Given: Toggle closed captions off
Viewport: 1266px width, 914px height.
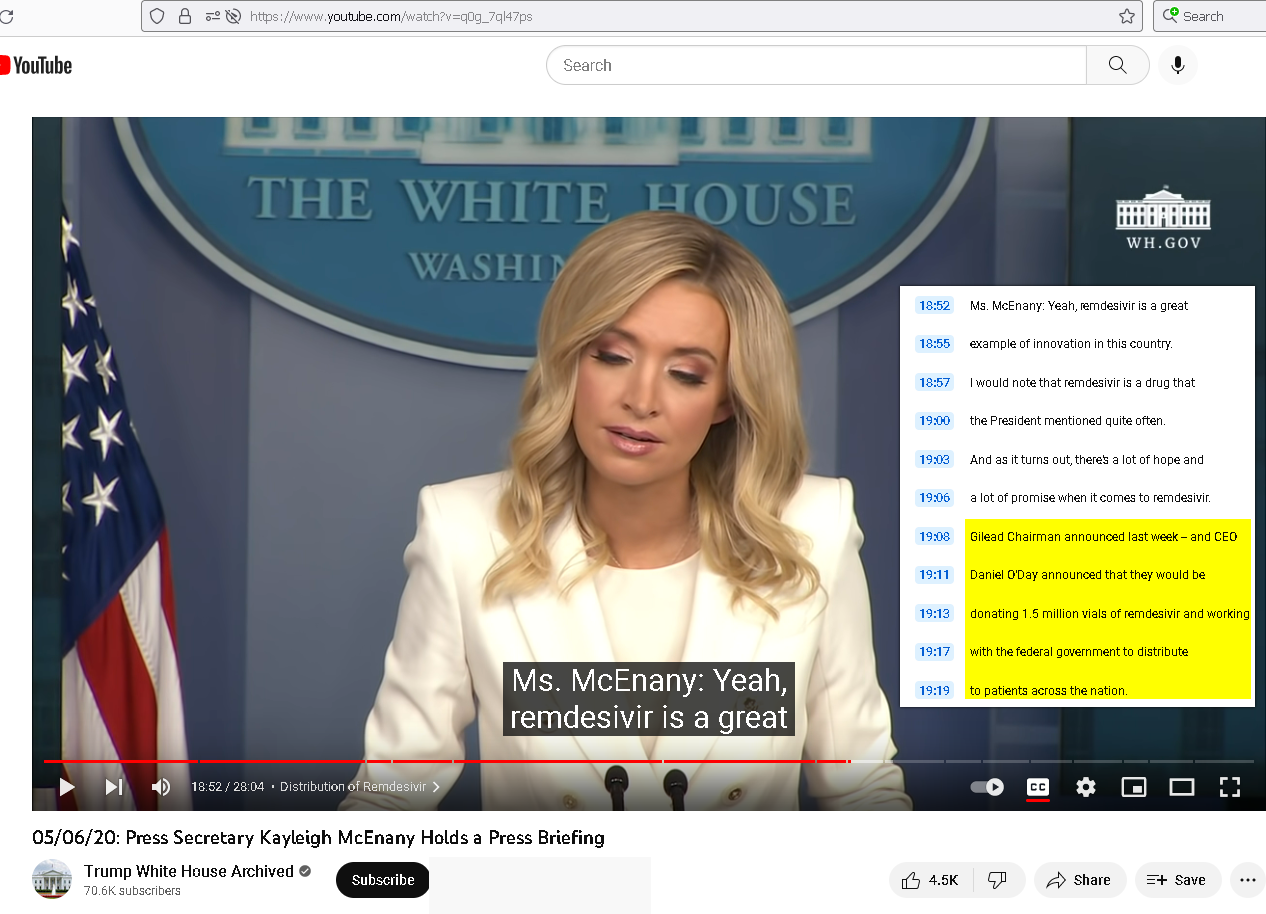Looking at the screenshot, I should point(1038,787).
